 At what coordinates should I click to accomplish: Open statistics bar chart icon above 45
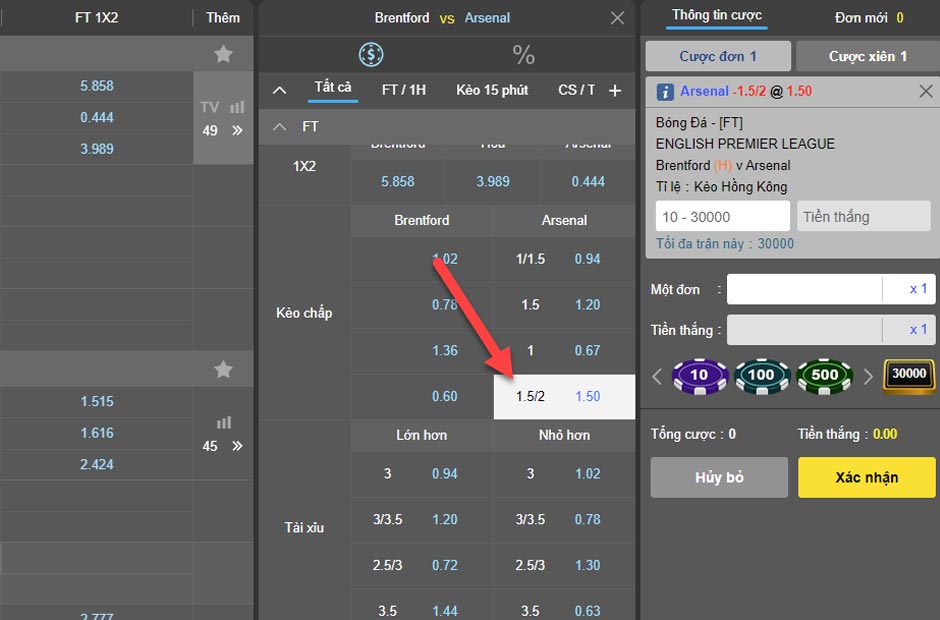224,423
